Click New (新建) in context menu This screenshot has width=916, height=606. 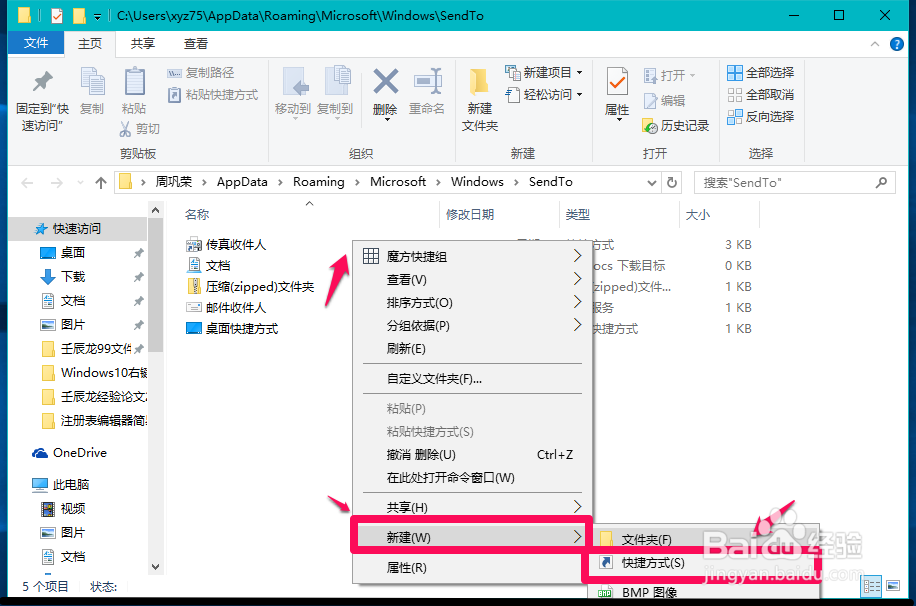point(471,537)
